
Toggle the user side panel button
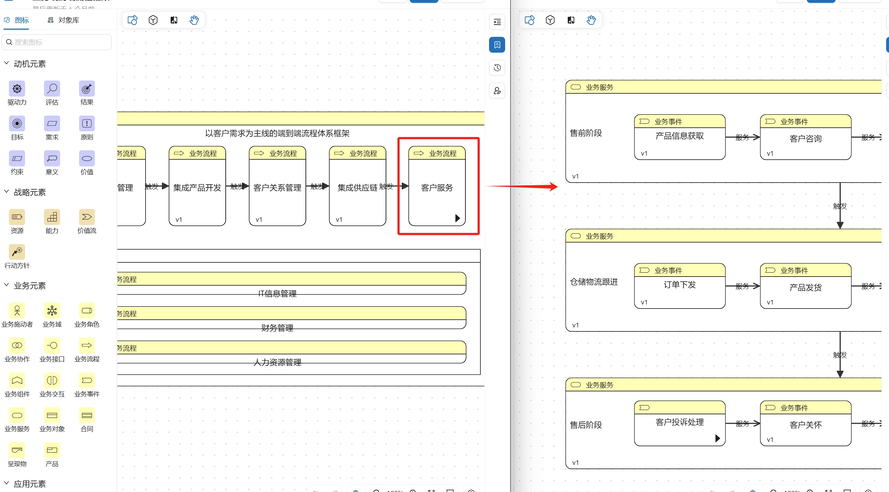pos(497,91)
